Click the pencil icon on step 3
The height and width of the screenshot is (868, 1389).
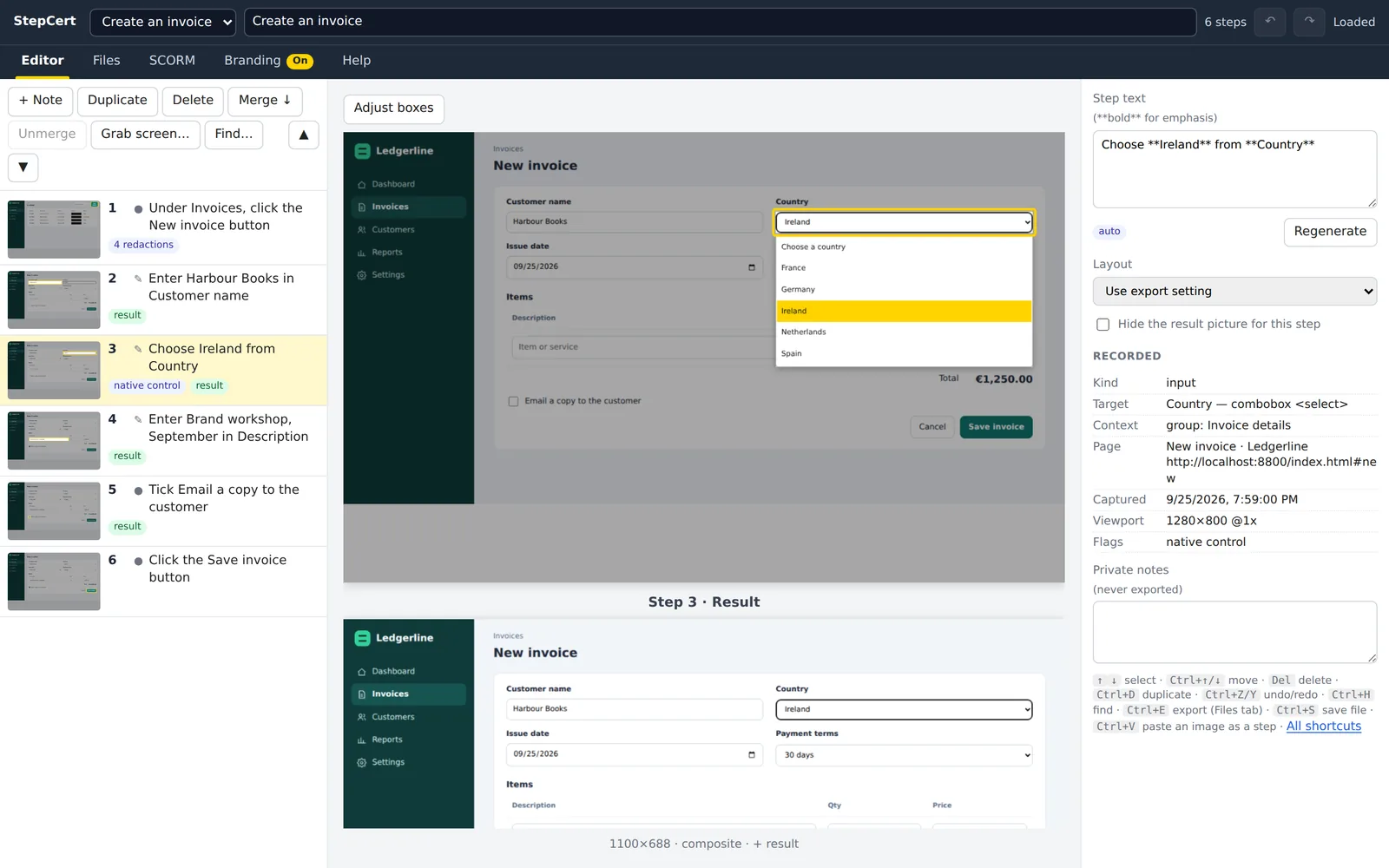[138, 349]
